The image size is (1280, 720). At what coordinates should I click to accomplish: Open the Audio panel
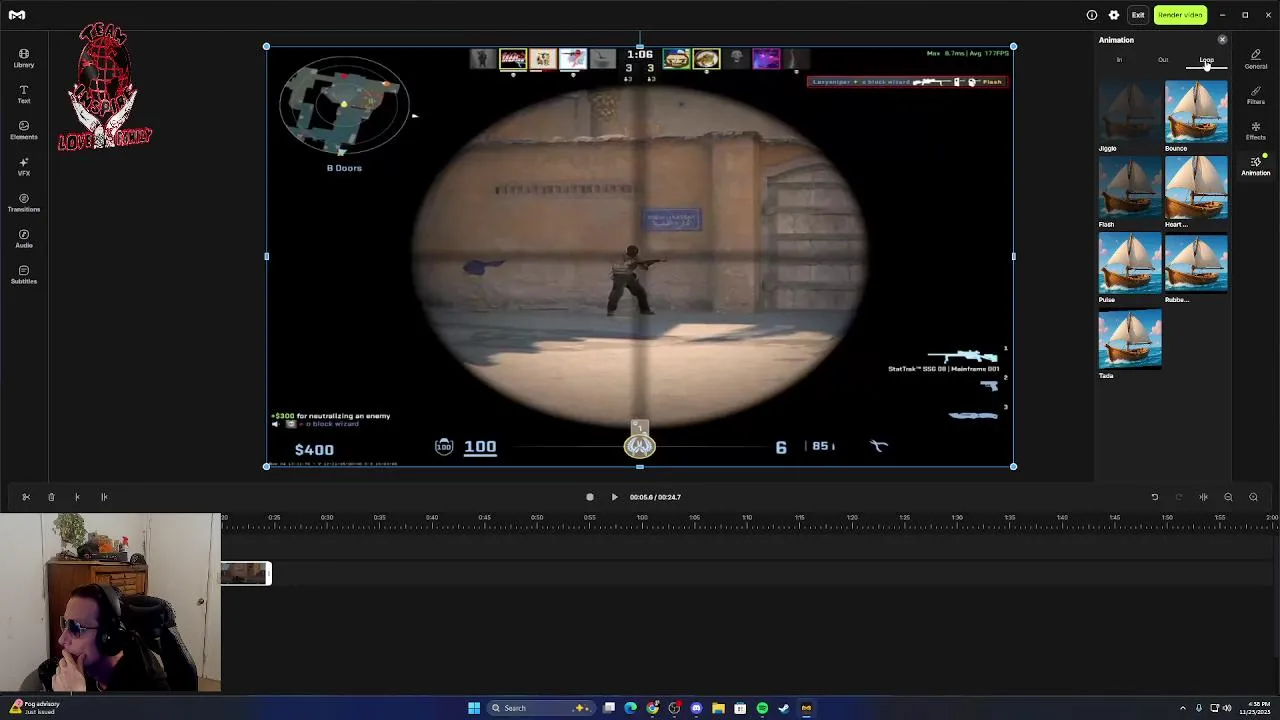coord(24,238)
